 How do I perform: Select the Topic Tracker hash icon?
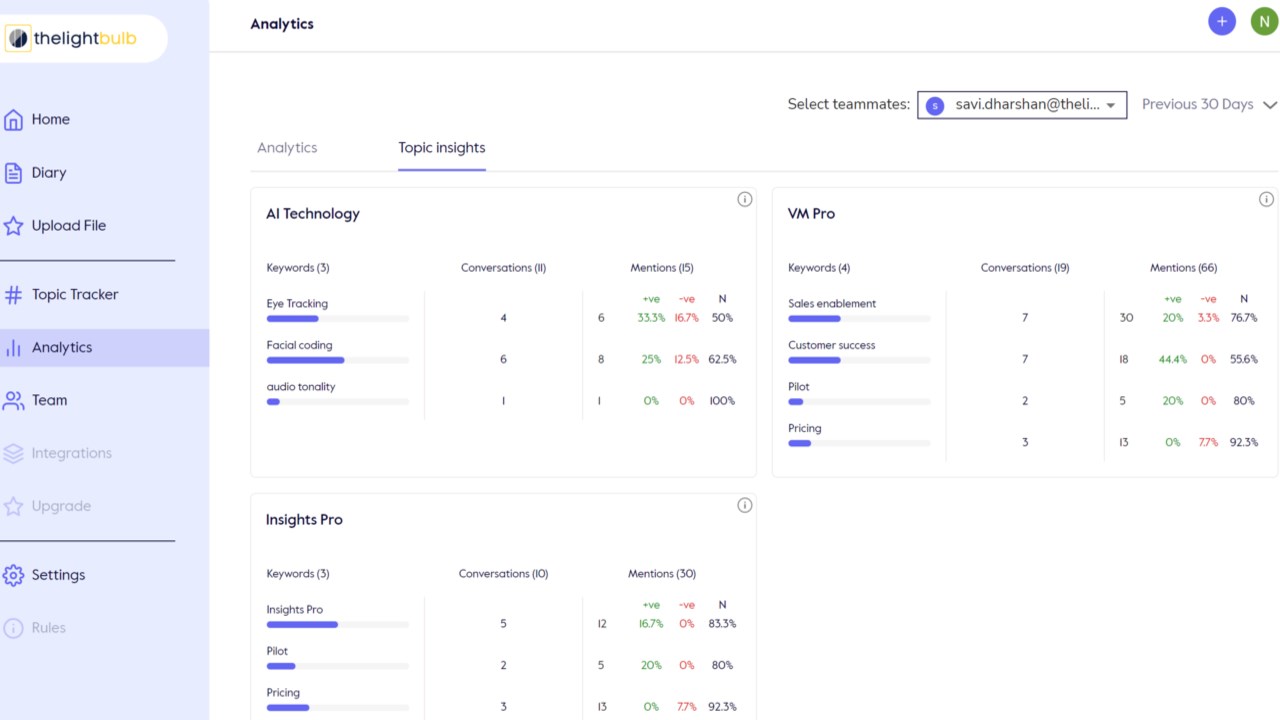(x=13, y=295)
